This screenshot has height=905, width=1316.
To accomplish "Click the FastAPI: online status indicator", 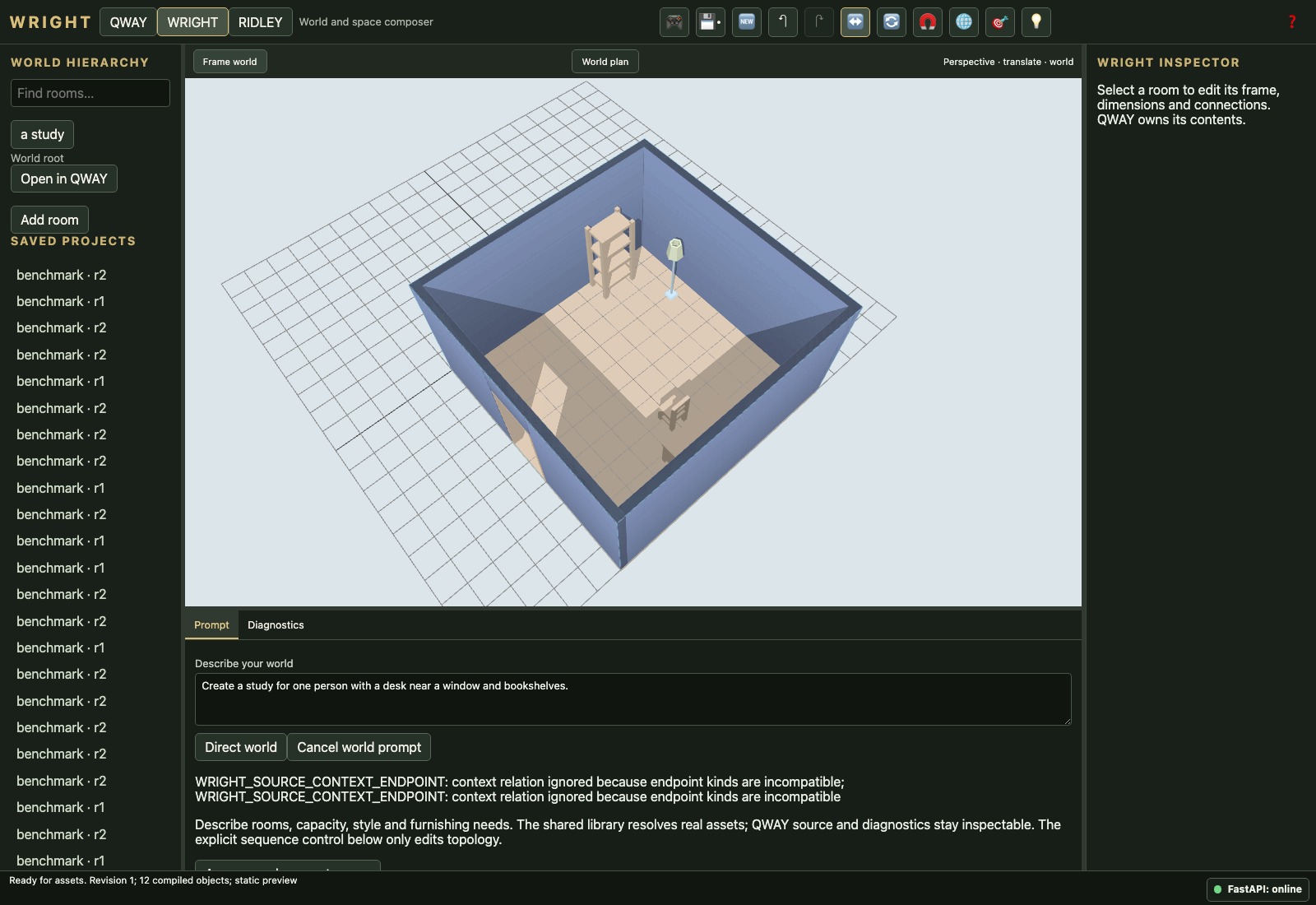I will click(1258, 889).
